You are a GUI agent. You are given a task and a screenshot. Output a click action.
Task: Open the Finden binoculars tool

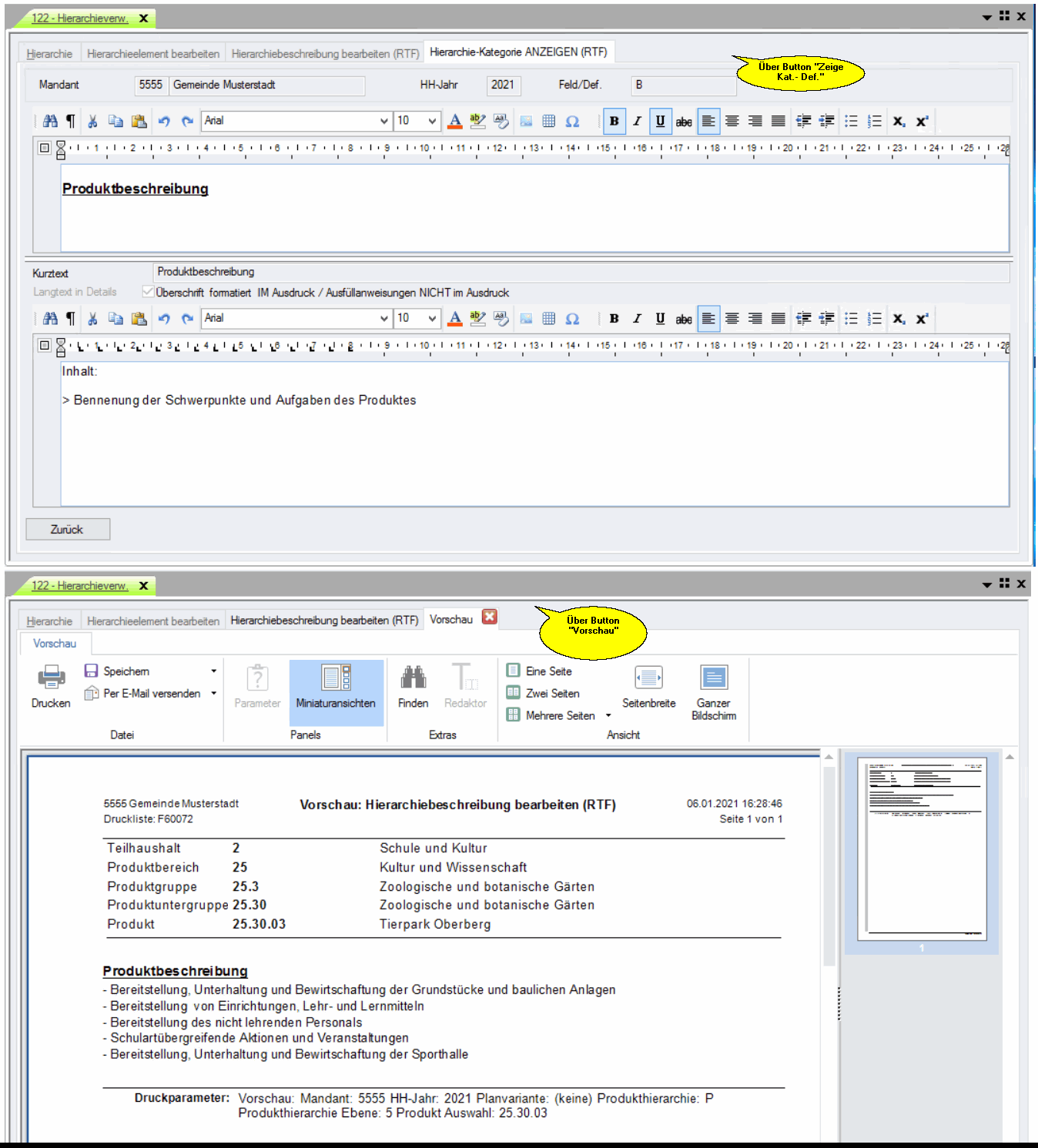(x=413, y=678)
